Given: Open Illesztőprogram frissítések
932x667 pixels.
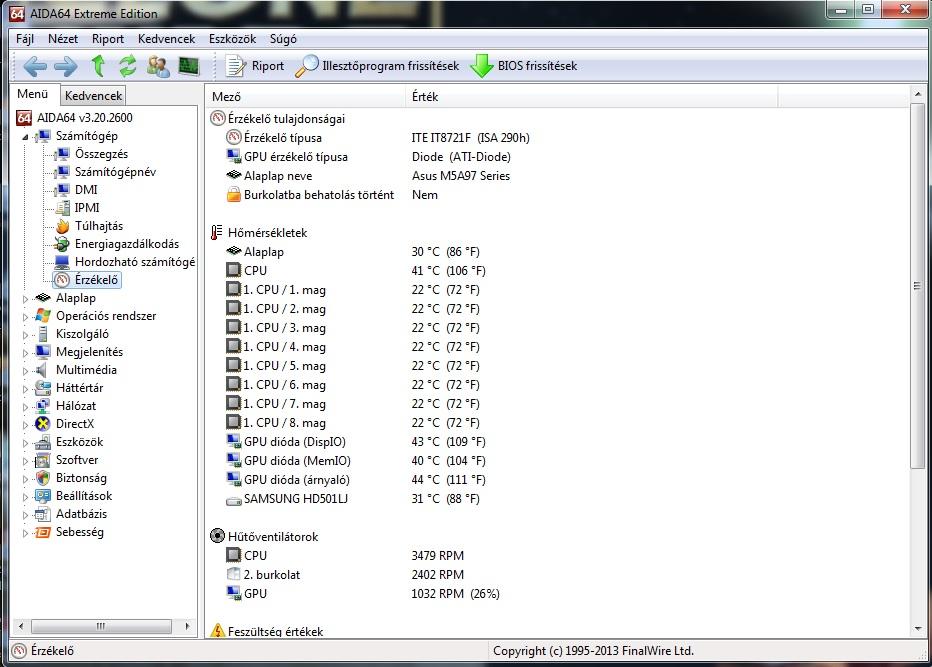Looking at the screenshot, I should (x=377, y=66).
